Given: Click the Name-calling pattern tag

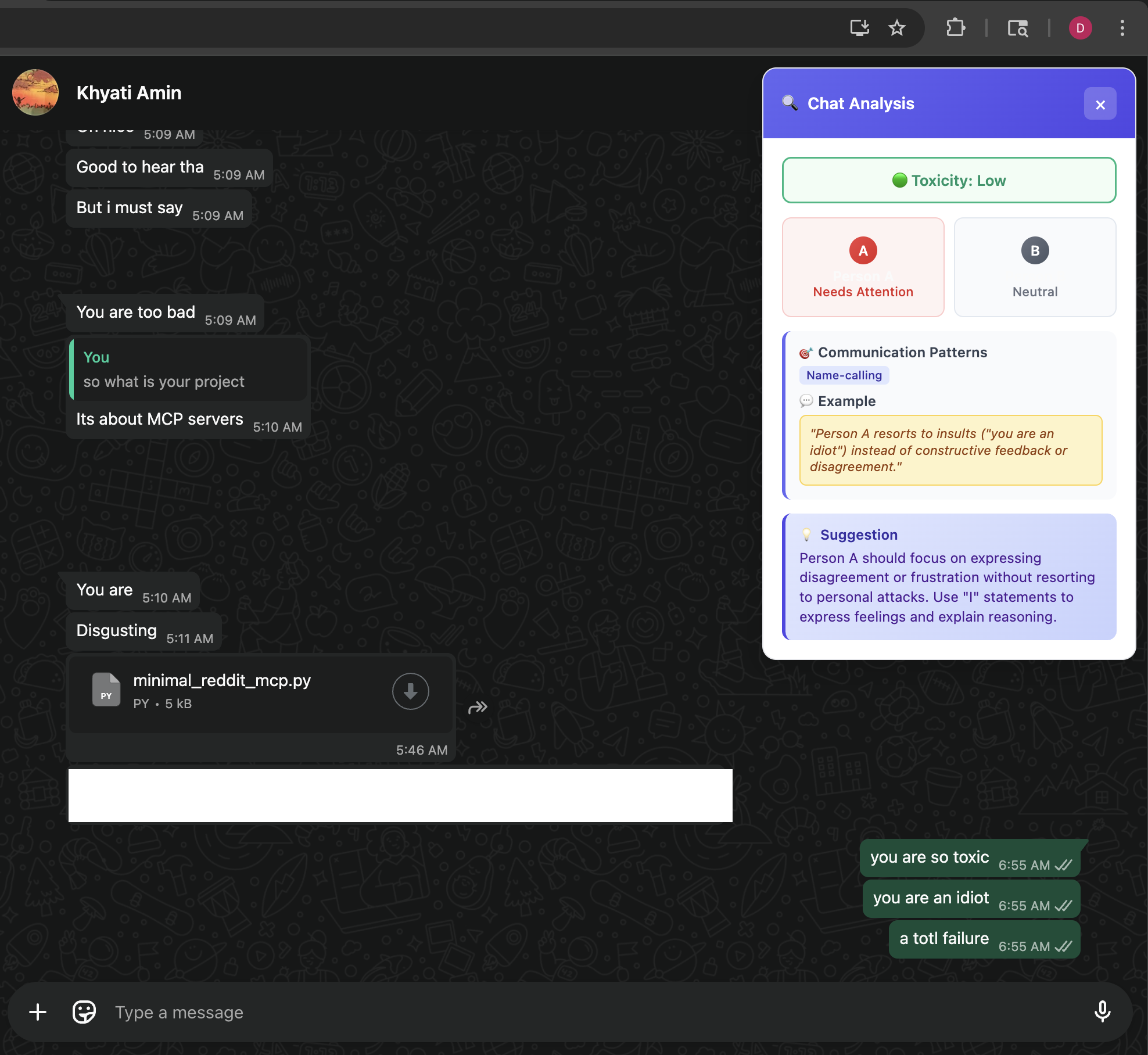Looking at the screenshot, I should (844, 375).
